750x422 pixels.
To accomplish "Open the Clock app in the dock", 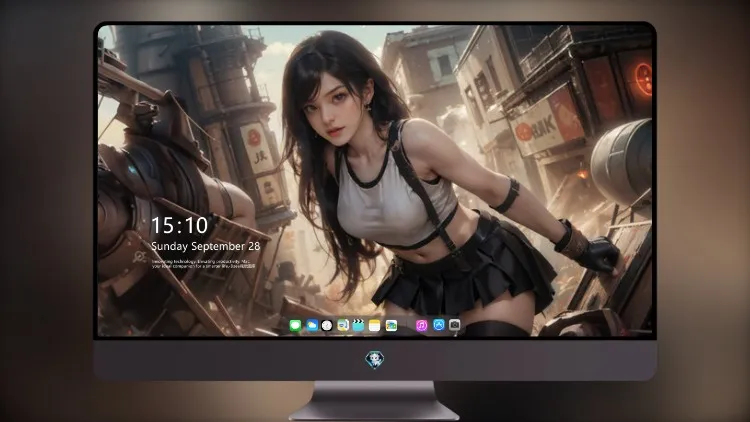I will [x=327, y=326].
